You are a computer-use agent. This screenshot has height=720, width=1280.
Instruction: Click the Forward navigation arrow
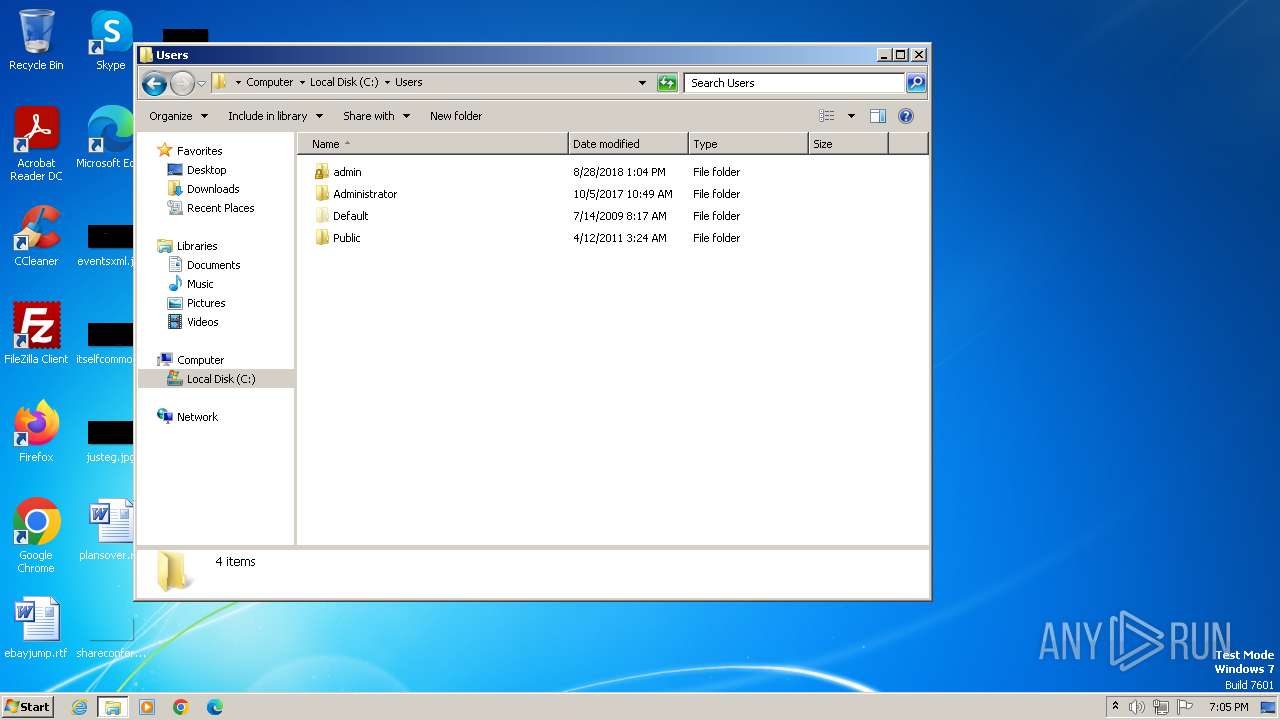coord(182,83)
